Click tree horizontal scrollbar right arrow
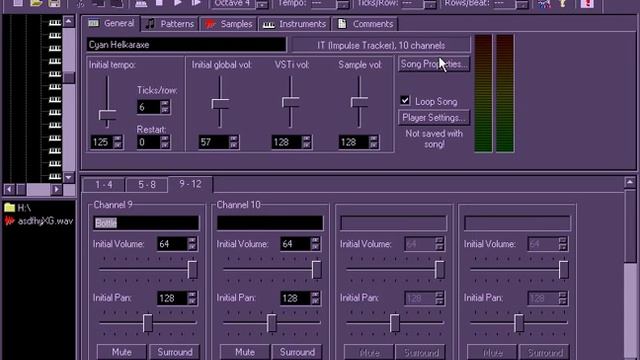The height and width of the screenshot is (360, 640). (x=56, y=189)
